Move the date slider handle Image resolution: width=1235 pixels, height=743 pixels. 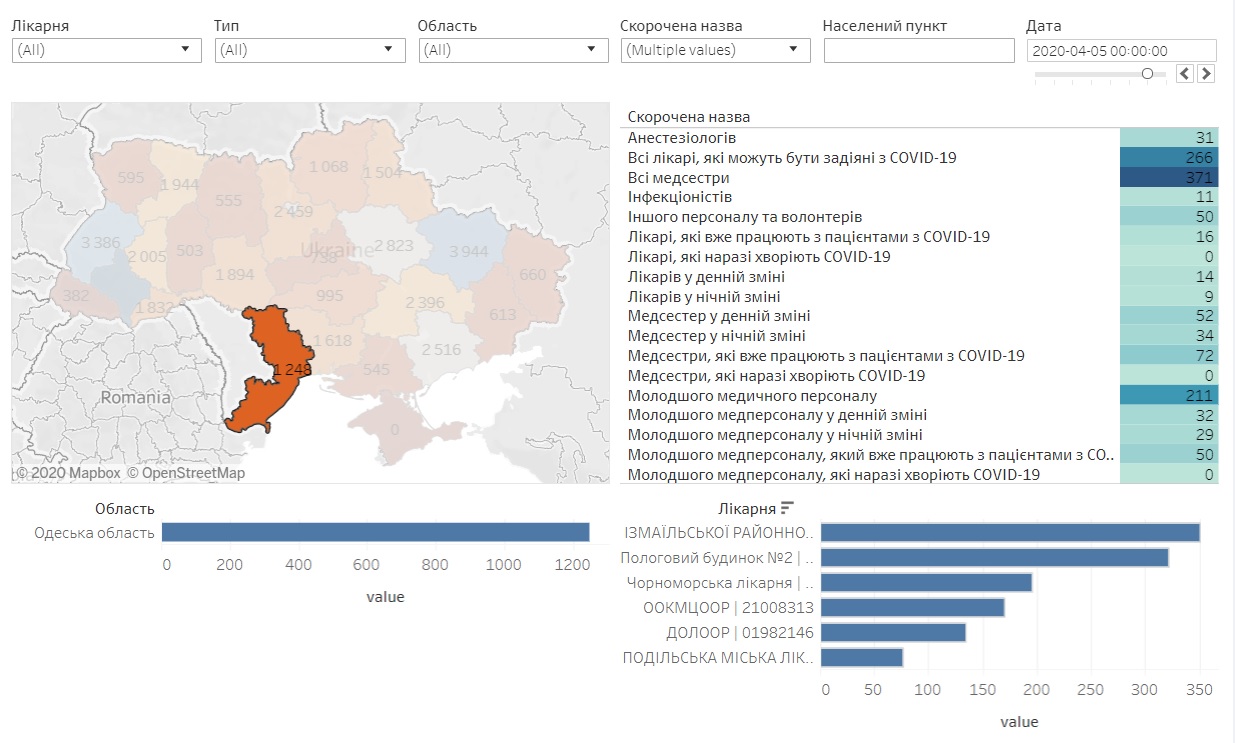pos(1147,73)
